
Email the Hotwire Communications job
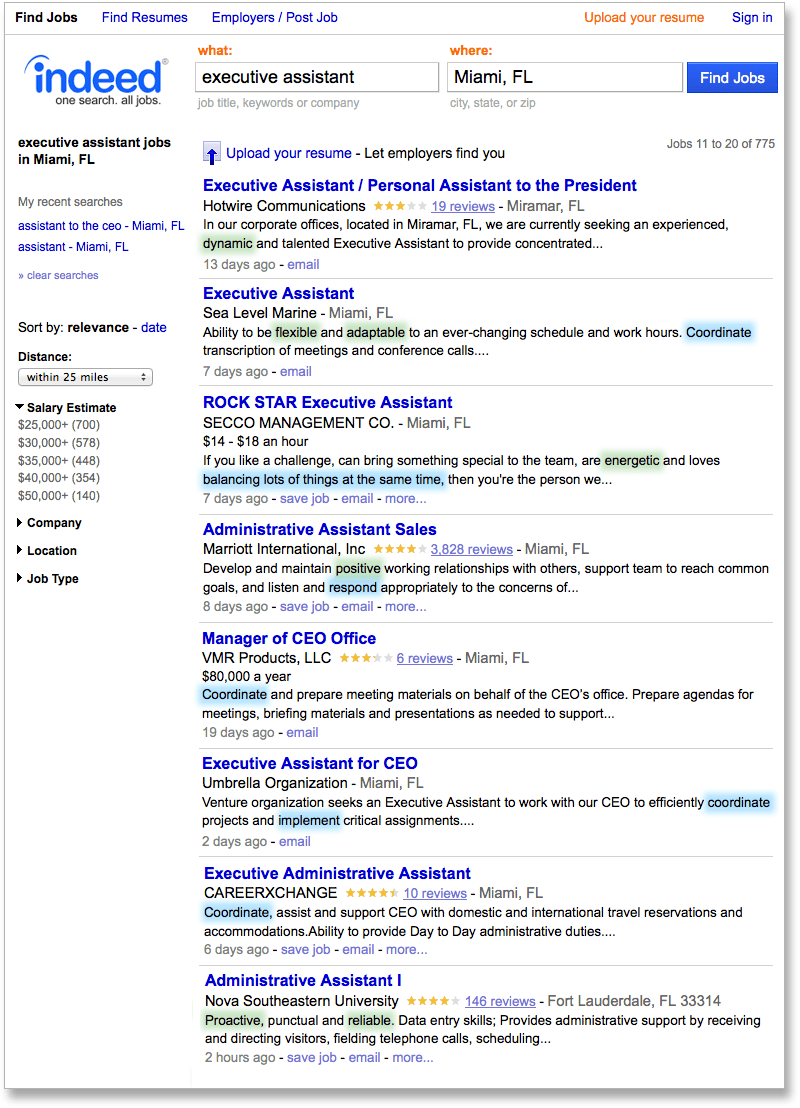(x=303, y=265)
